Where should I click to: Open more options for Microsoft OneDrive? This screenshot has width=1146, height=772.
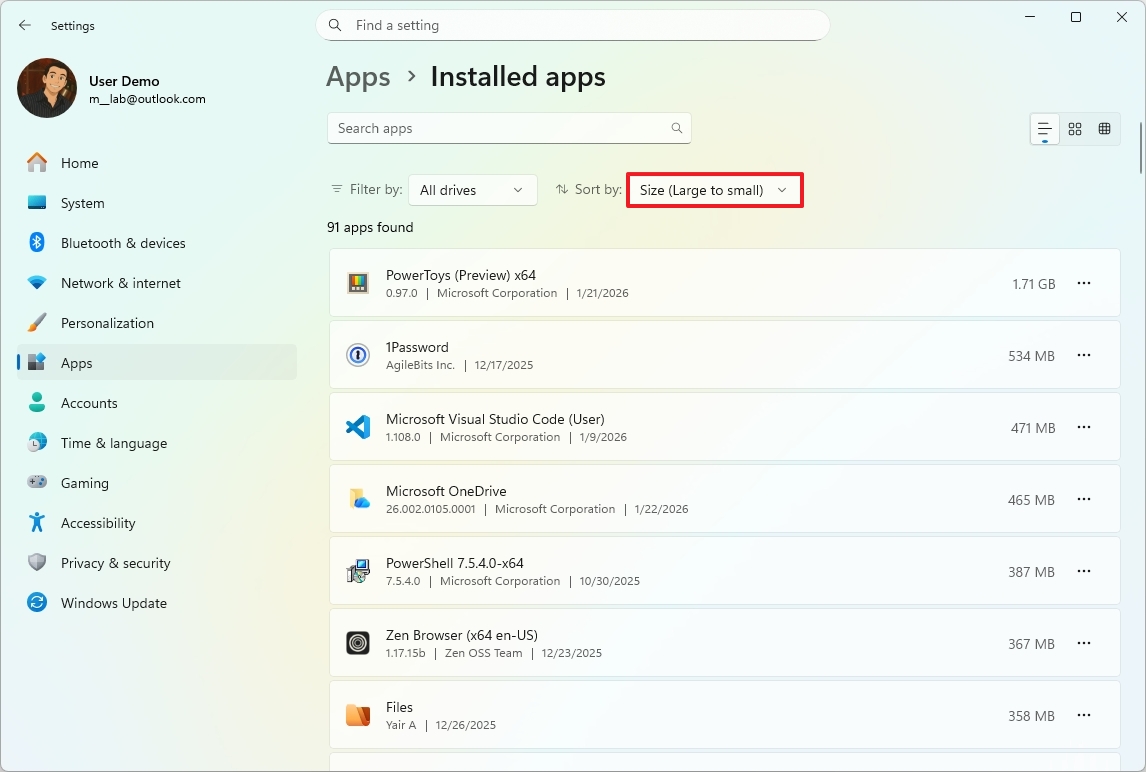click(x=1083, y=500)
